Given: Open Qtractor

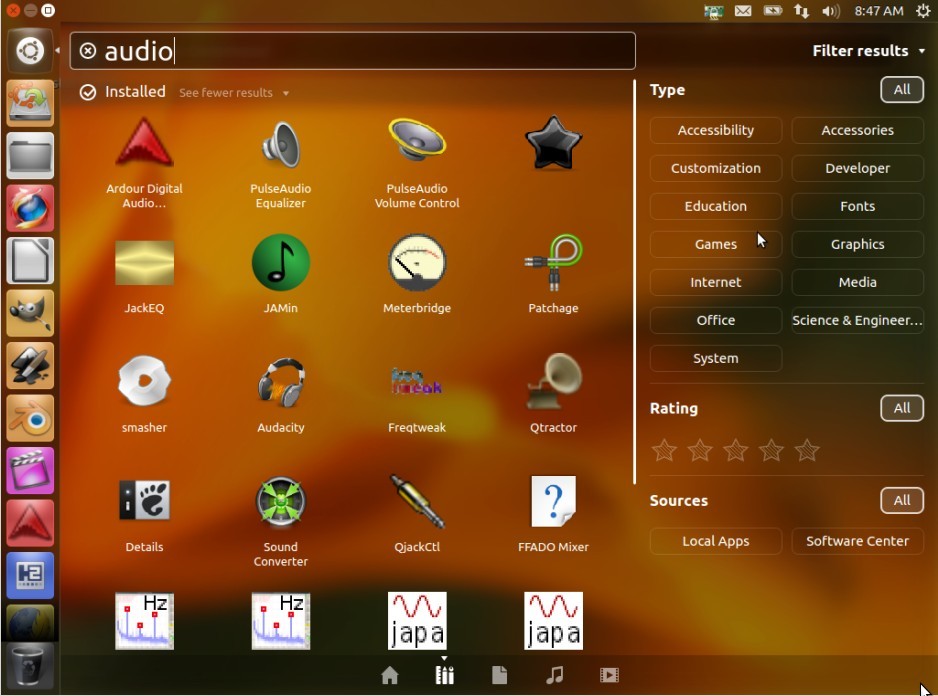Looking at the screenshot, I should 553,394.
